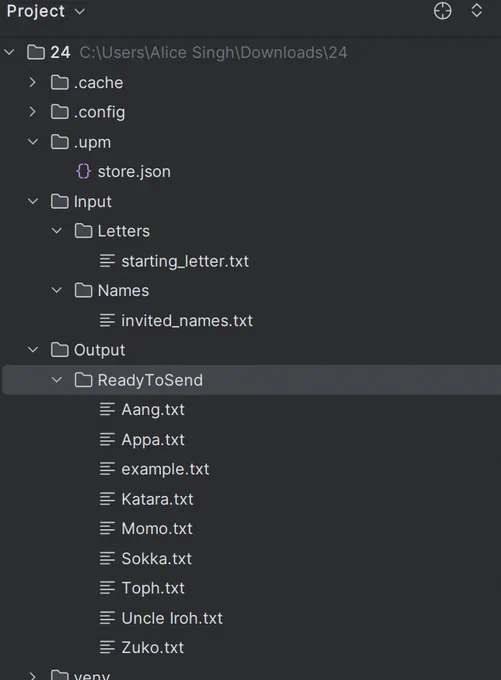
Task: Expand the .cache folder chevron
Action: (x=33, y=82)
